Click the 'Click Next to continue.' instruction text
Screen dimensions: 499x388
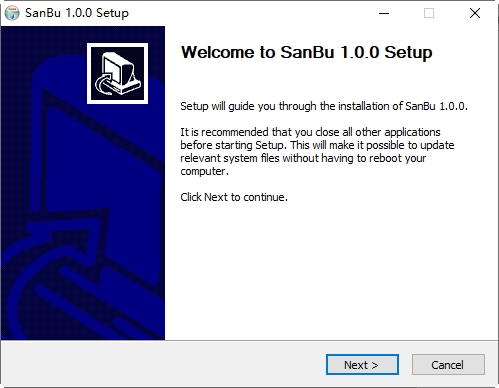tap(234, 197)
